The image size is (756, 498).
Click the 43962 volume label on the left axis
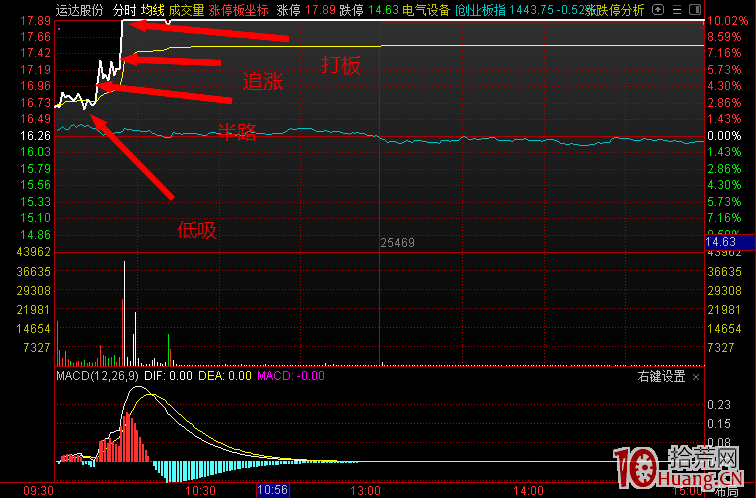tap(33, 252)
